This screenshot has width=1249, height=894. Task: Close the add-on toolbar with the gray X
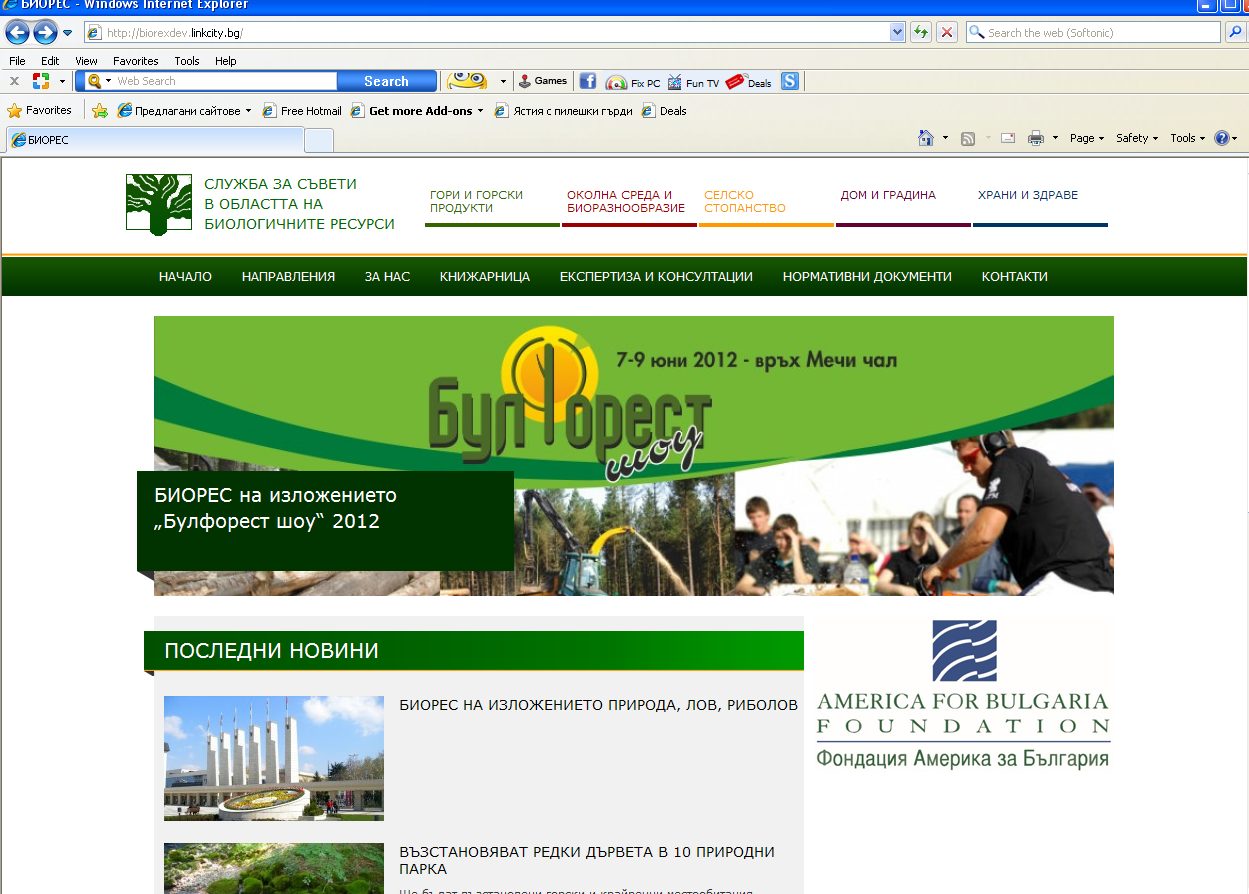(14, 81)
